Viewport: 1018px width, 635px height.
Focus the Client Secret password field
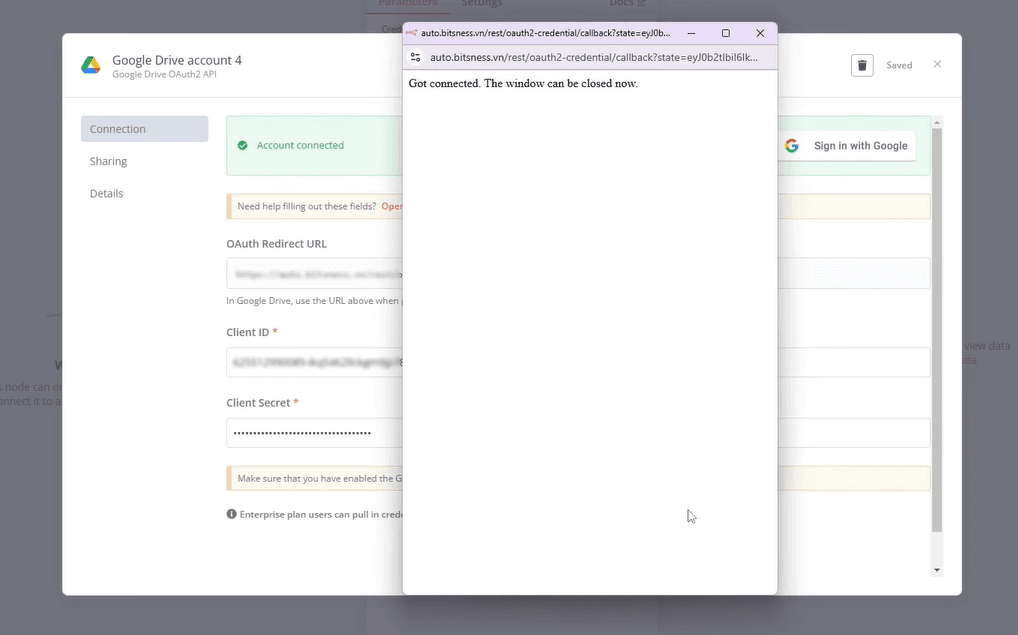tap(314, 433)
